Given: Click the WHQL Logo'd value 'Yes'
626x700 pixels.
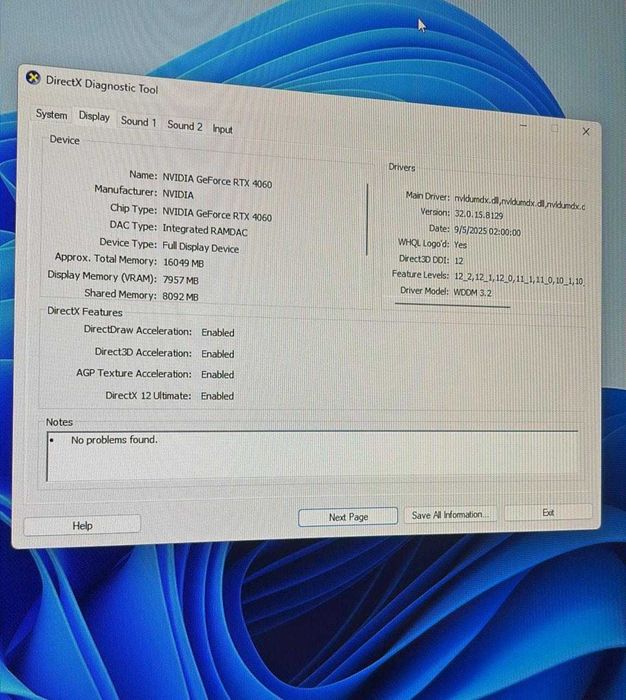Looking at the screenshot, I should [460, 245].
